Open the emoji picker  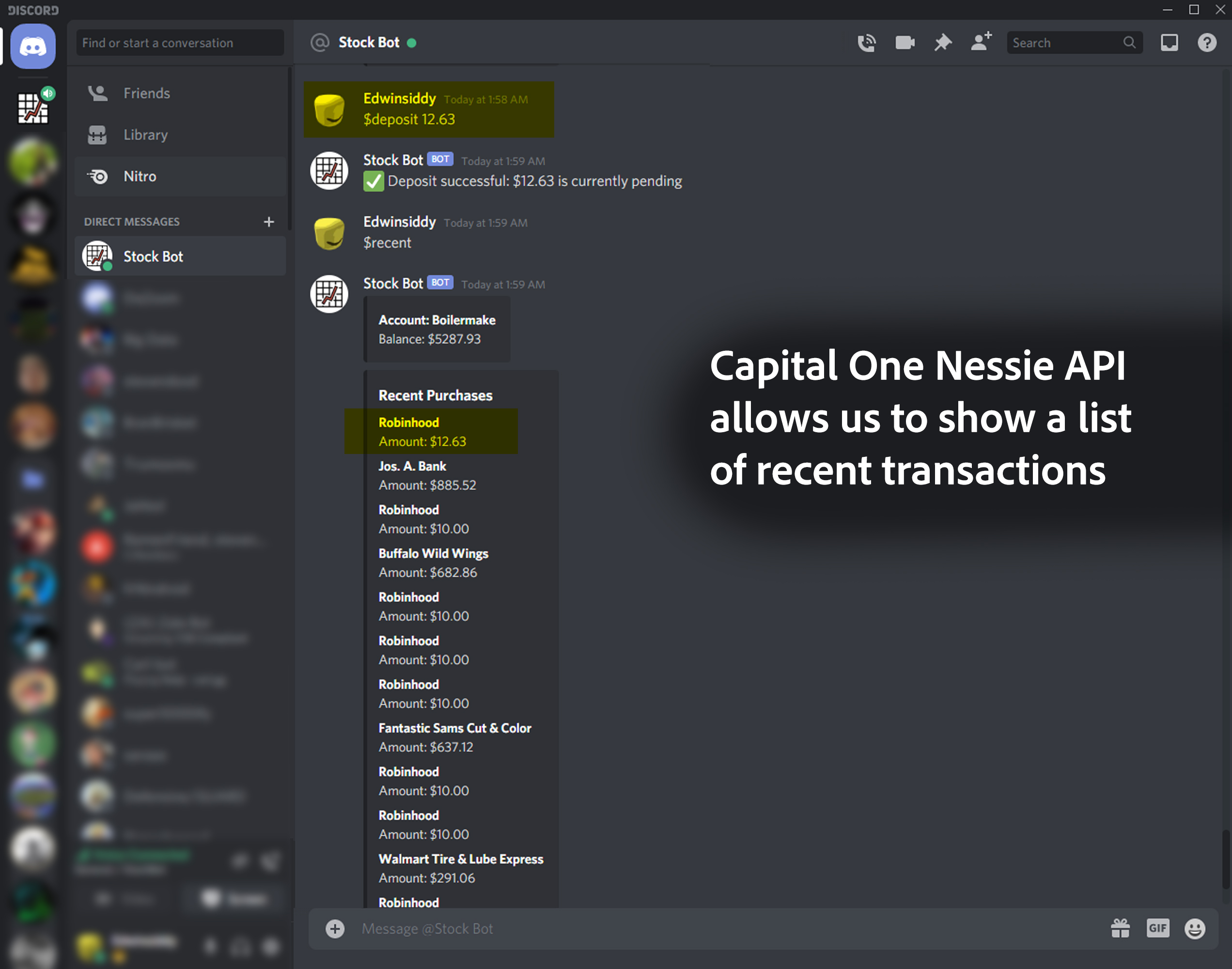pyautogui.click(x=1195, y=929)
